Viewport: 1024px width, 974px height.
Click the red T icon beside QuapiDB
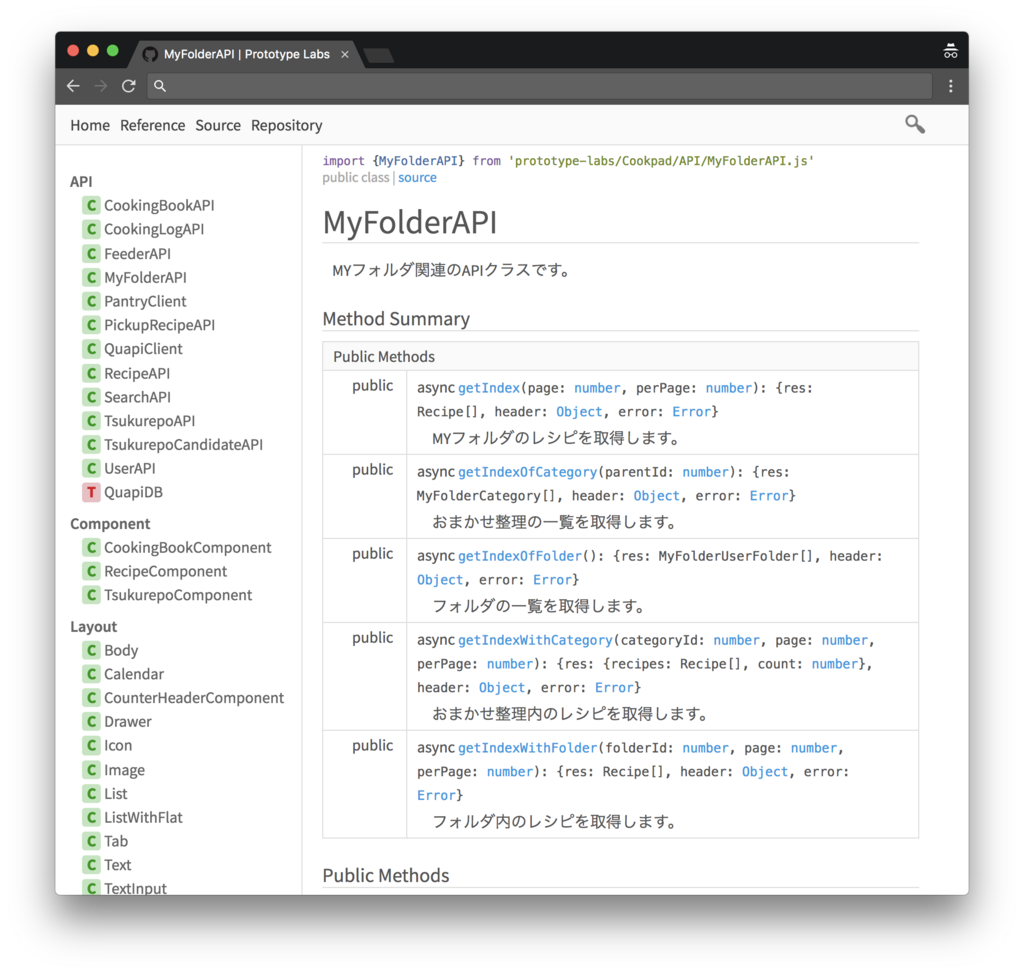91,492
